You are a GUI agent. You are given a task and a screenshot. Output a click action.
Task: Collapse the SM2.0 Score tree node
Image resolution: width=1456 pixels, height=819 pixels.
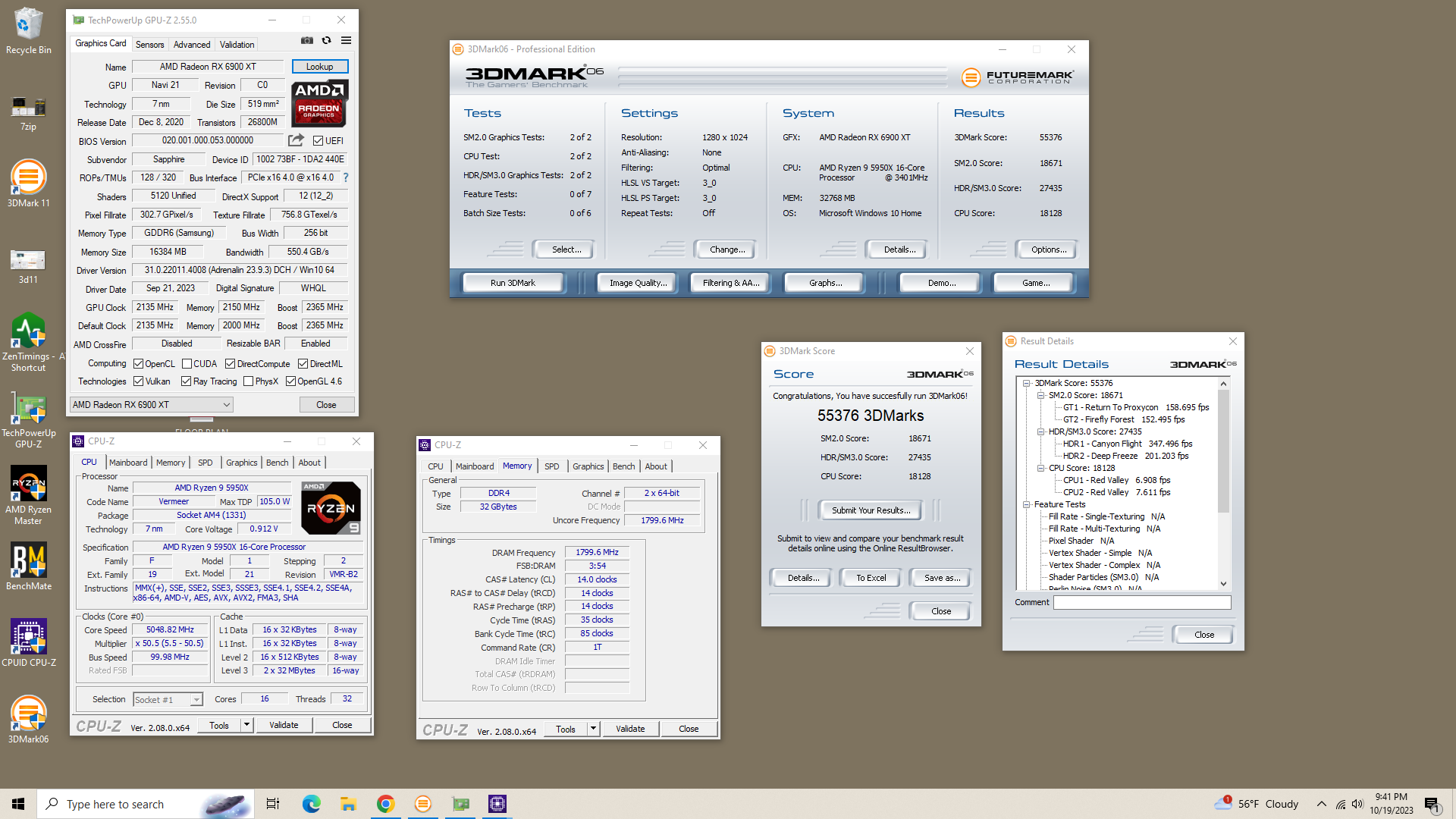coord(1040,395)
